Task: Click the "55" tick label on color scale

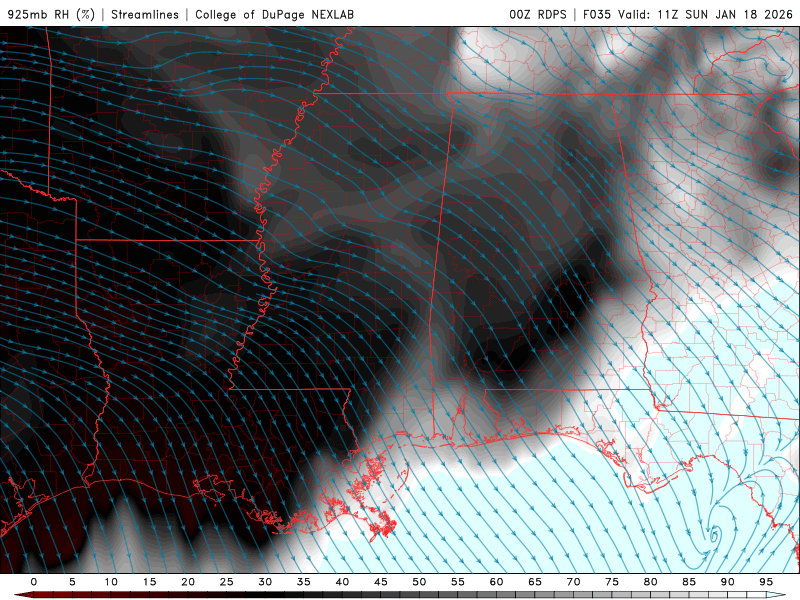Action: click(x=458, y=582)
